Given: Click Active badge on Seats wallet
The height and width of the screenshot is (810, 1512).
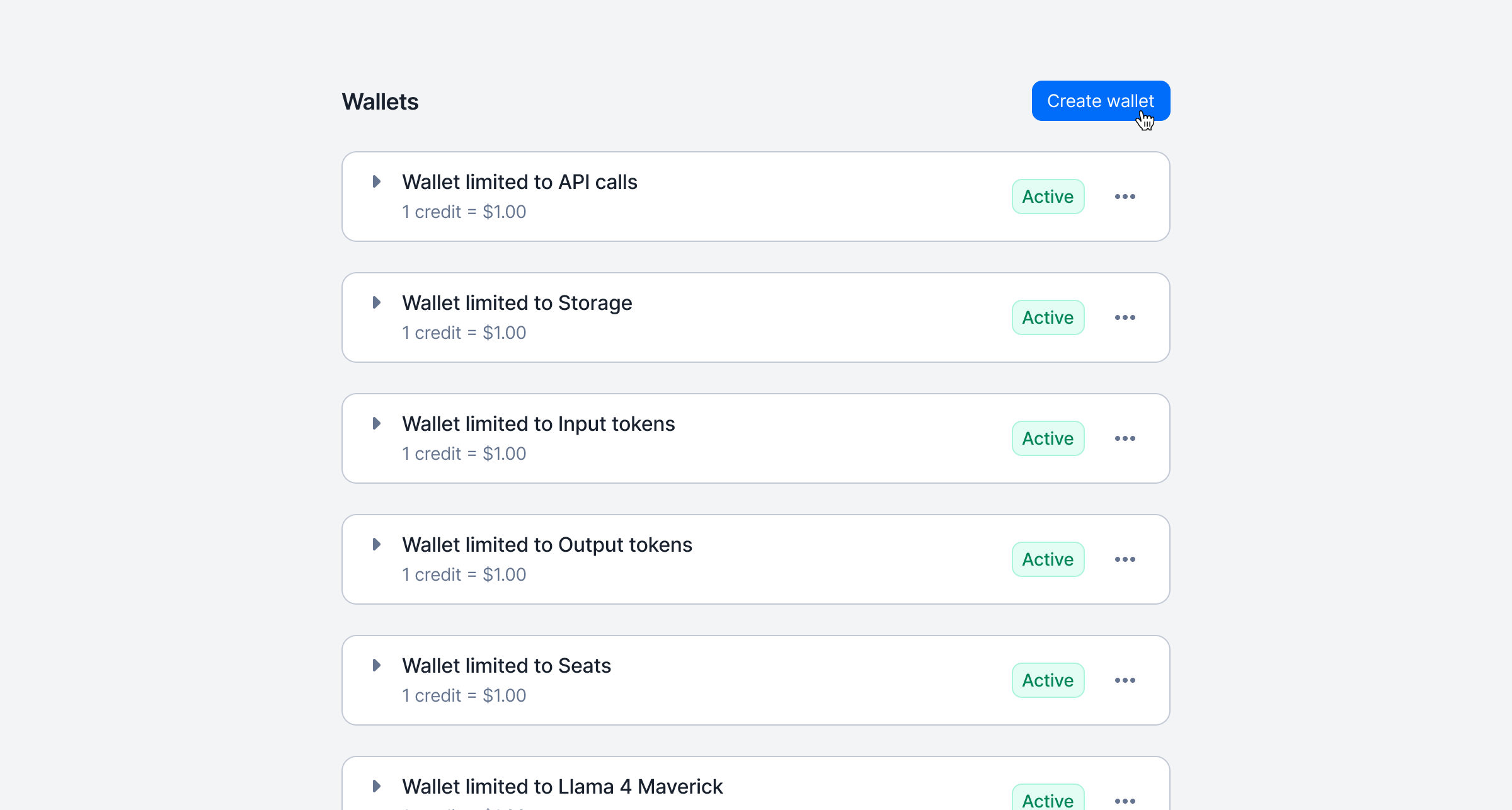Looking at the screenshot, I should pos(1048,680).
